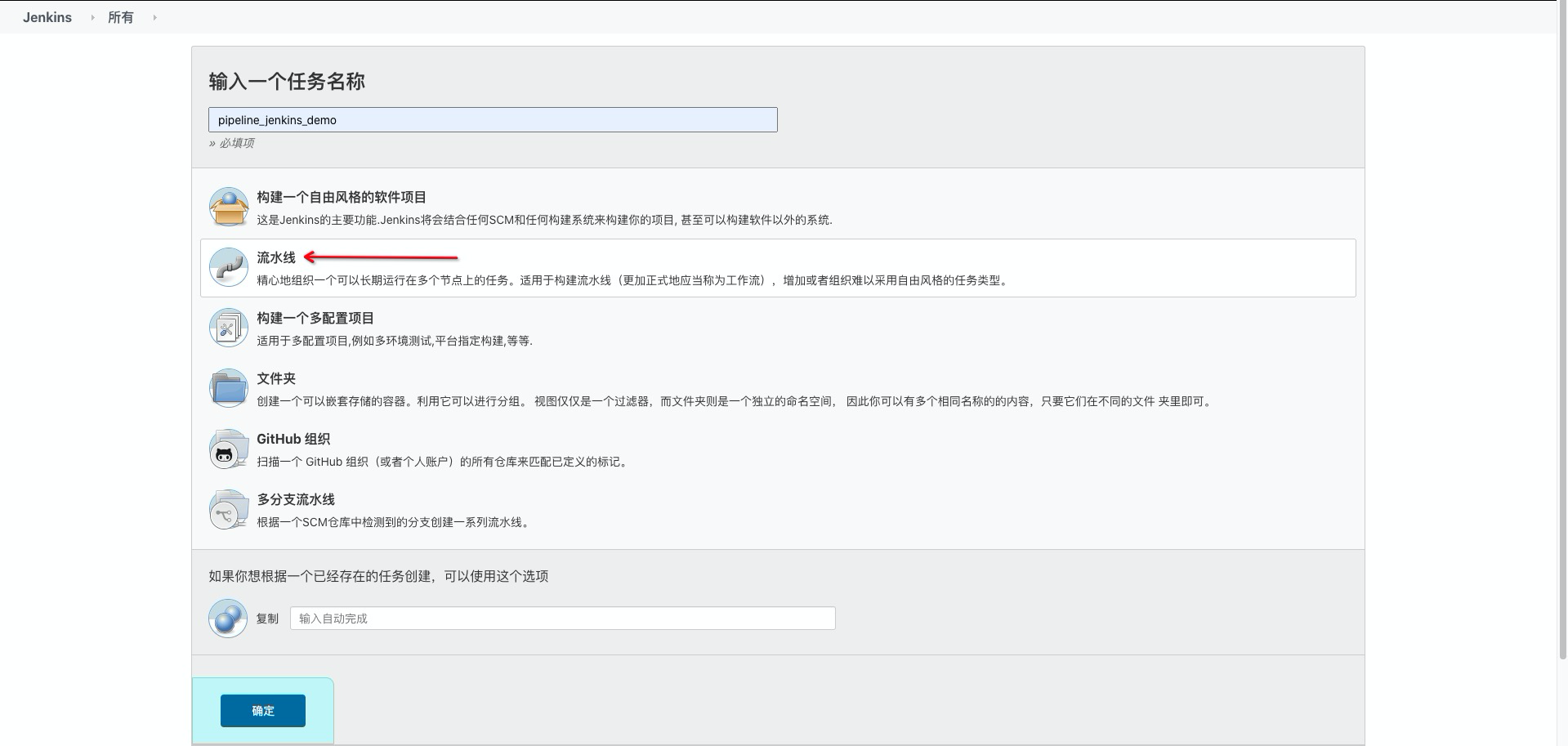Viewport: 1568px width, 746px height.
Task: Click the Multibranch Pipeline (多分支流水线) icon
Action: [229, 509]
